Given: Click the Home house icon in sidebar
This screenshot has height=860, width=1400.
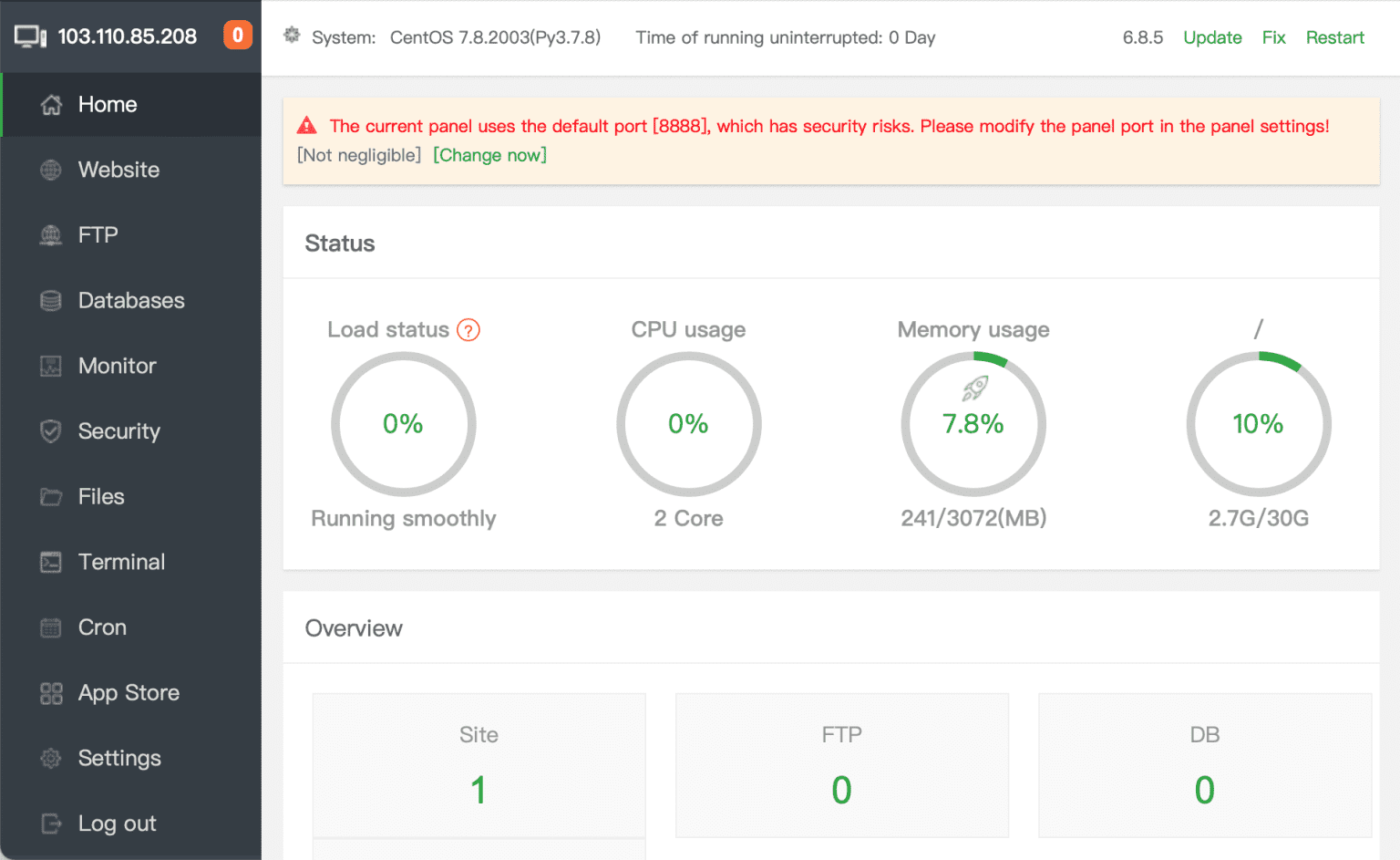Looking at the screenshot, I should 51,105.
